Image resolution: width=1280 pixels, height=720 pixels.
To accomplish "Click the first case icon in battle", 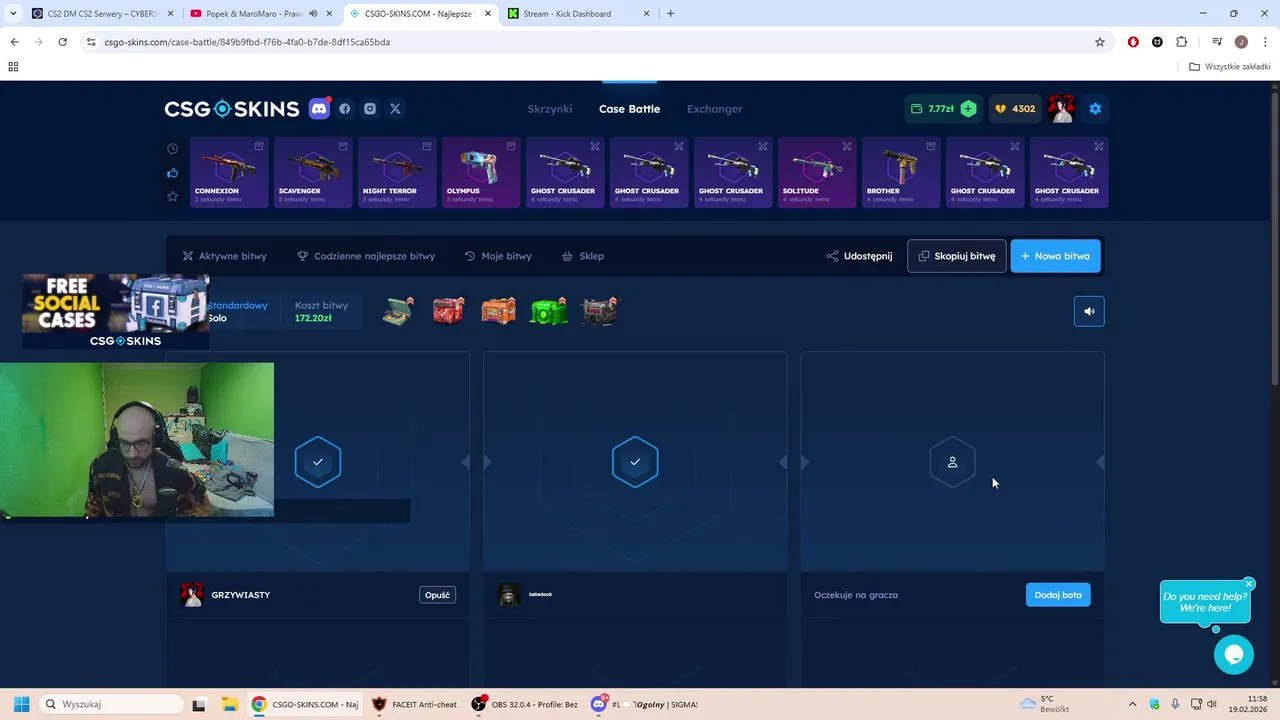I will coord(398,311).
